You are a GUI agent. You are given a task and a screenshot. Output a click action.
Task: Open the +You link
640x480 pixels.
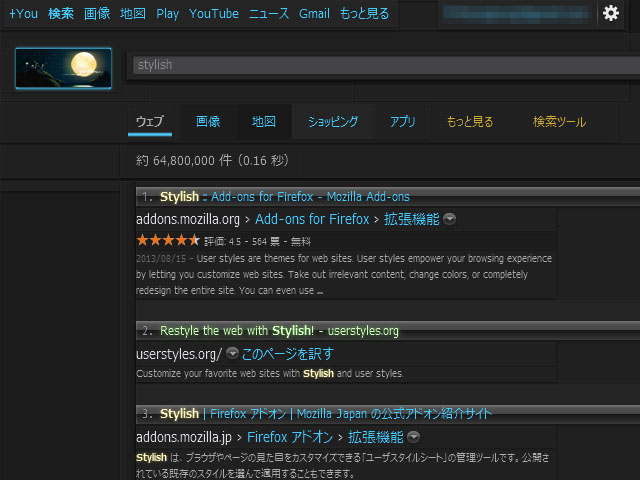(x=23, y=14)
